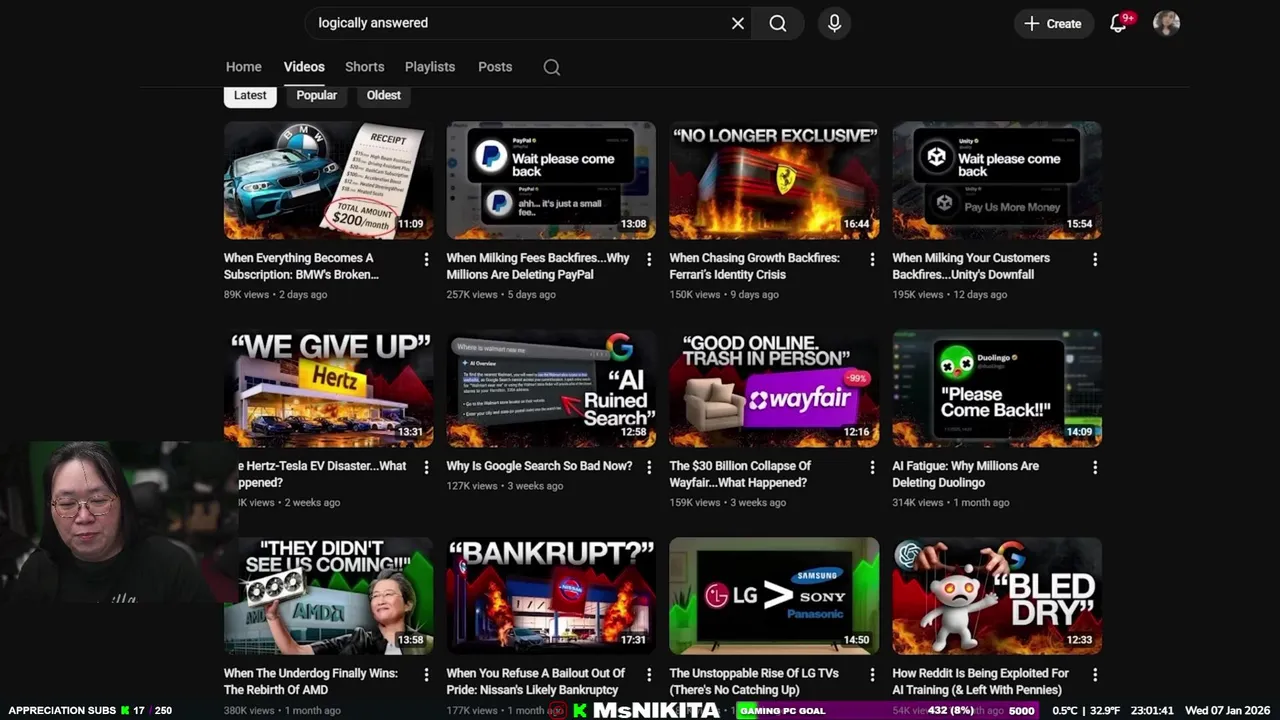The image size is (1280, 720).
Task: Open the channel Home tab
Action: point(243,67)
